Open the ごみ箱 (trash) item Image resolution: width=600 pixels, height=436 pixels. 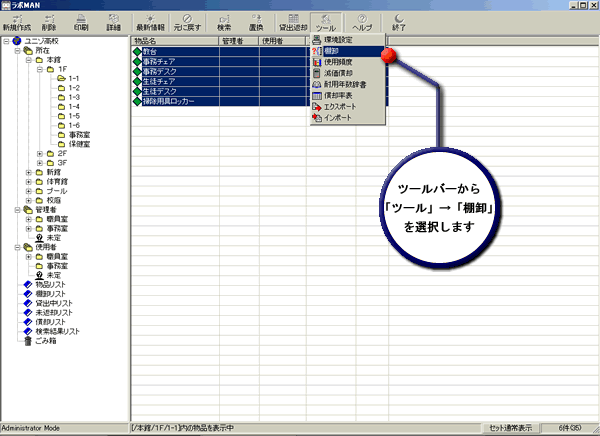pyautogui.click(x=41, y=341)
